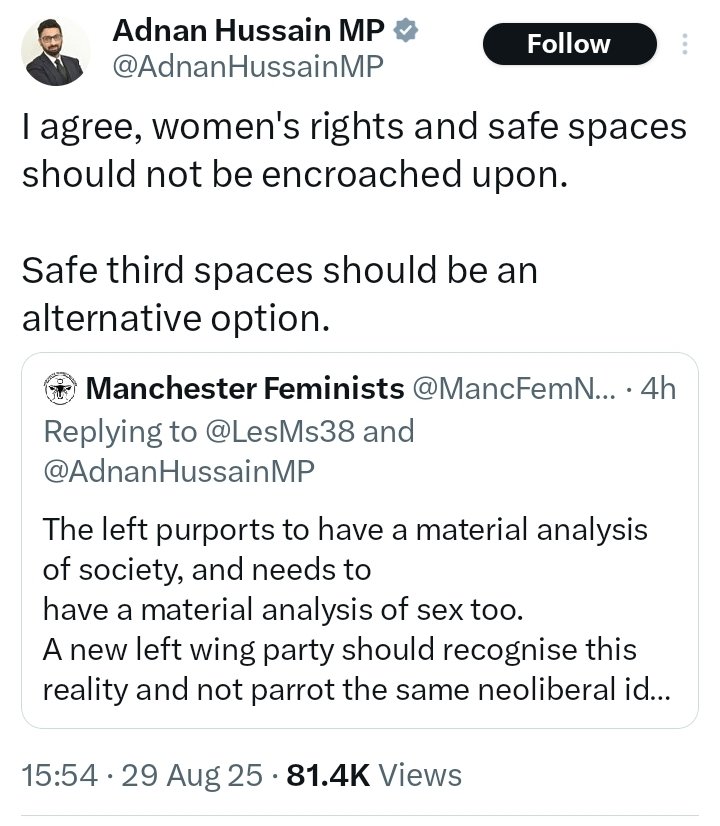Viewport: 720px width, 826px height.
Task: Open the three-dot more options menu
Action: pyautogui.click(x=684, y=44)
